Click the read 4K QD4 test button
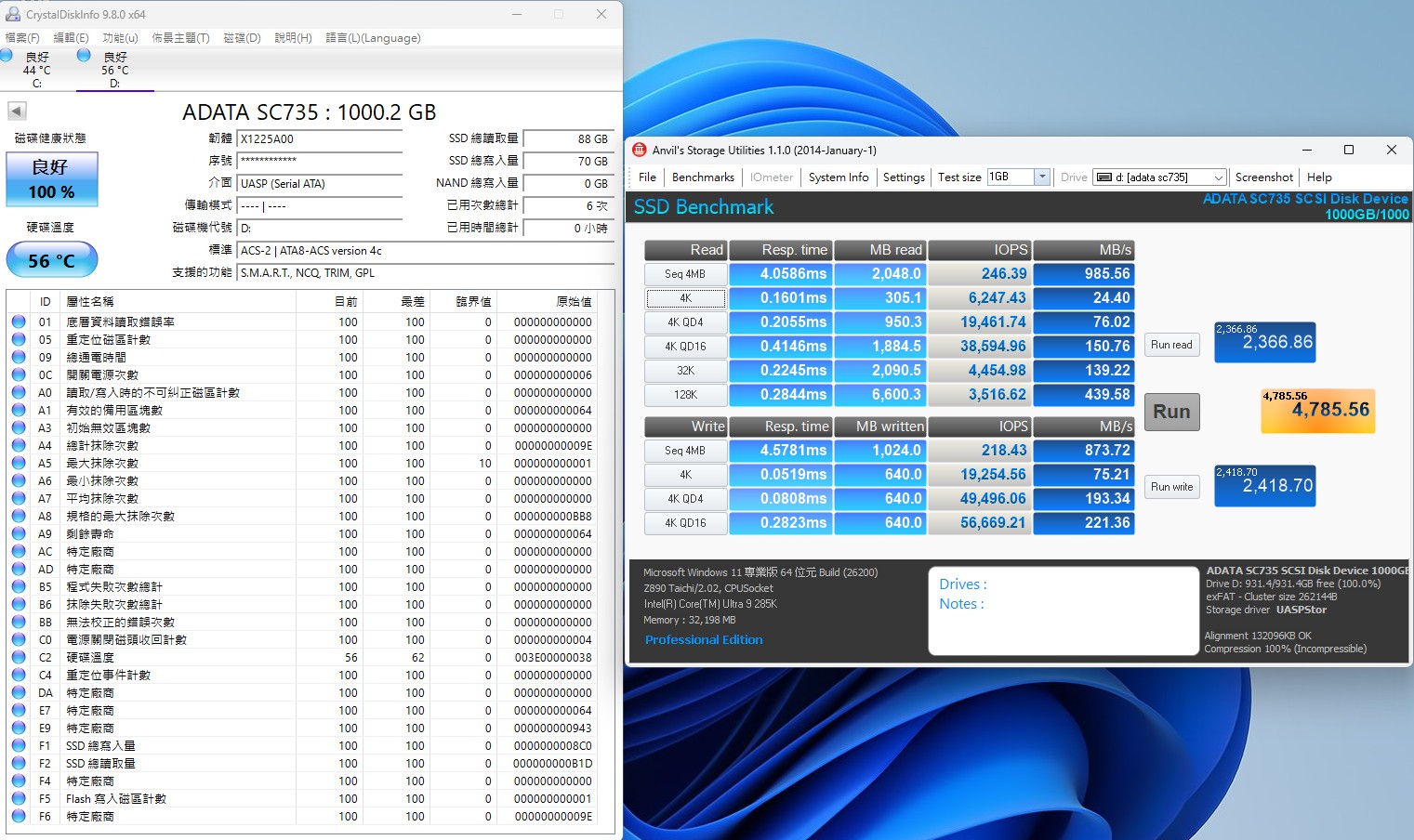The height and width of the screenshot is (840, 1414). 685,322
